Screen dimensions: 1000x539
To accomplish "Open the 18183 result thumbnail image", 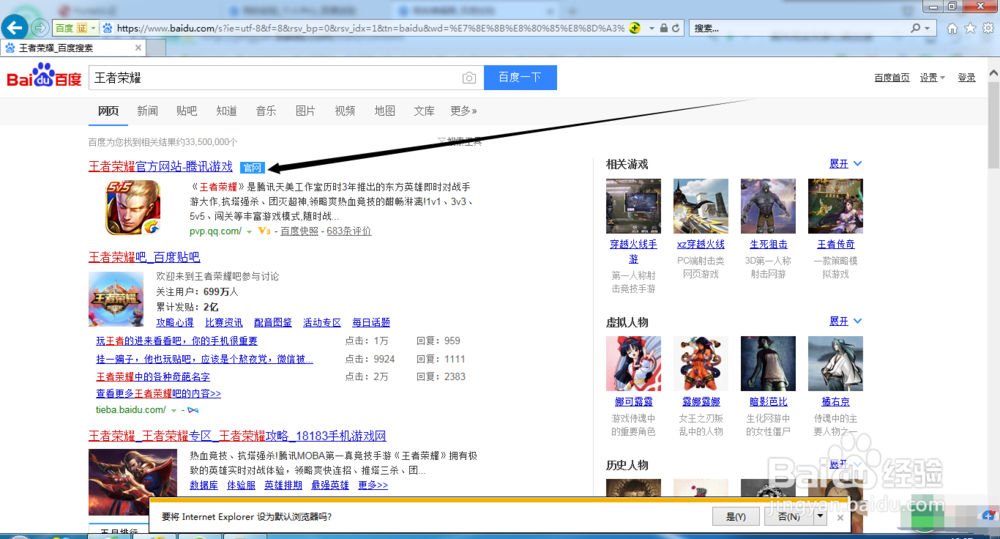I will coord(133,482).
